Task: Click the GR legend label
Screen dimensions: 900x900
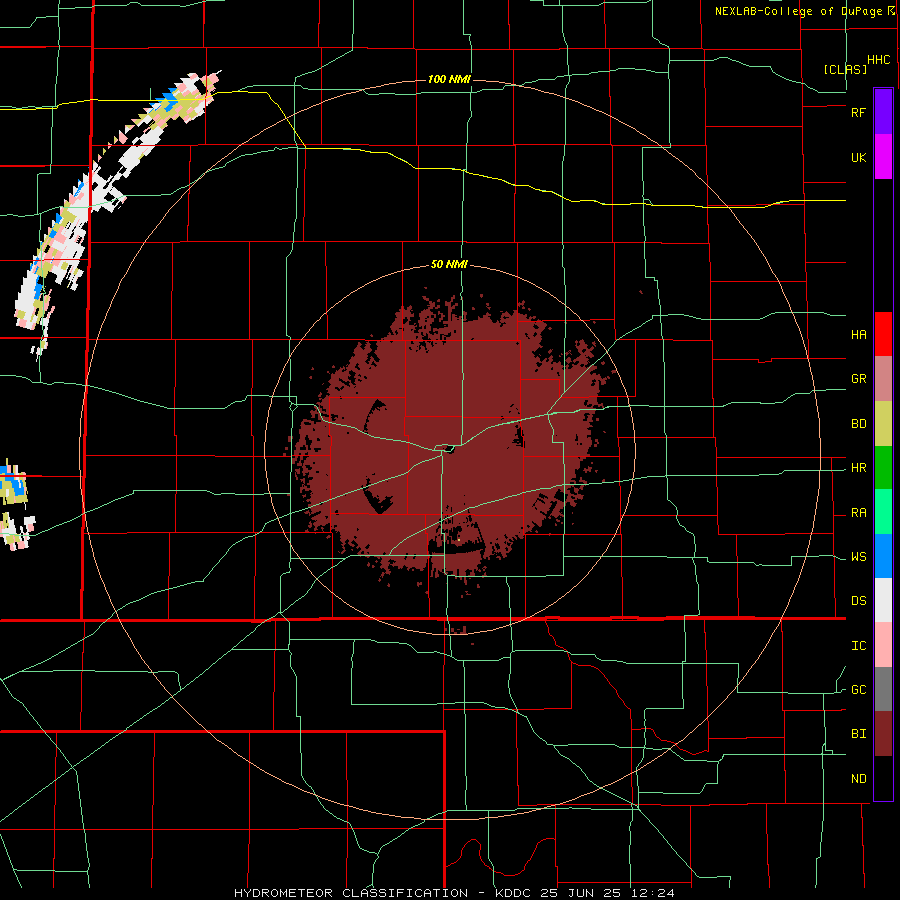Action: click(x=858, y=379)
